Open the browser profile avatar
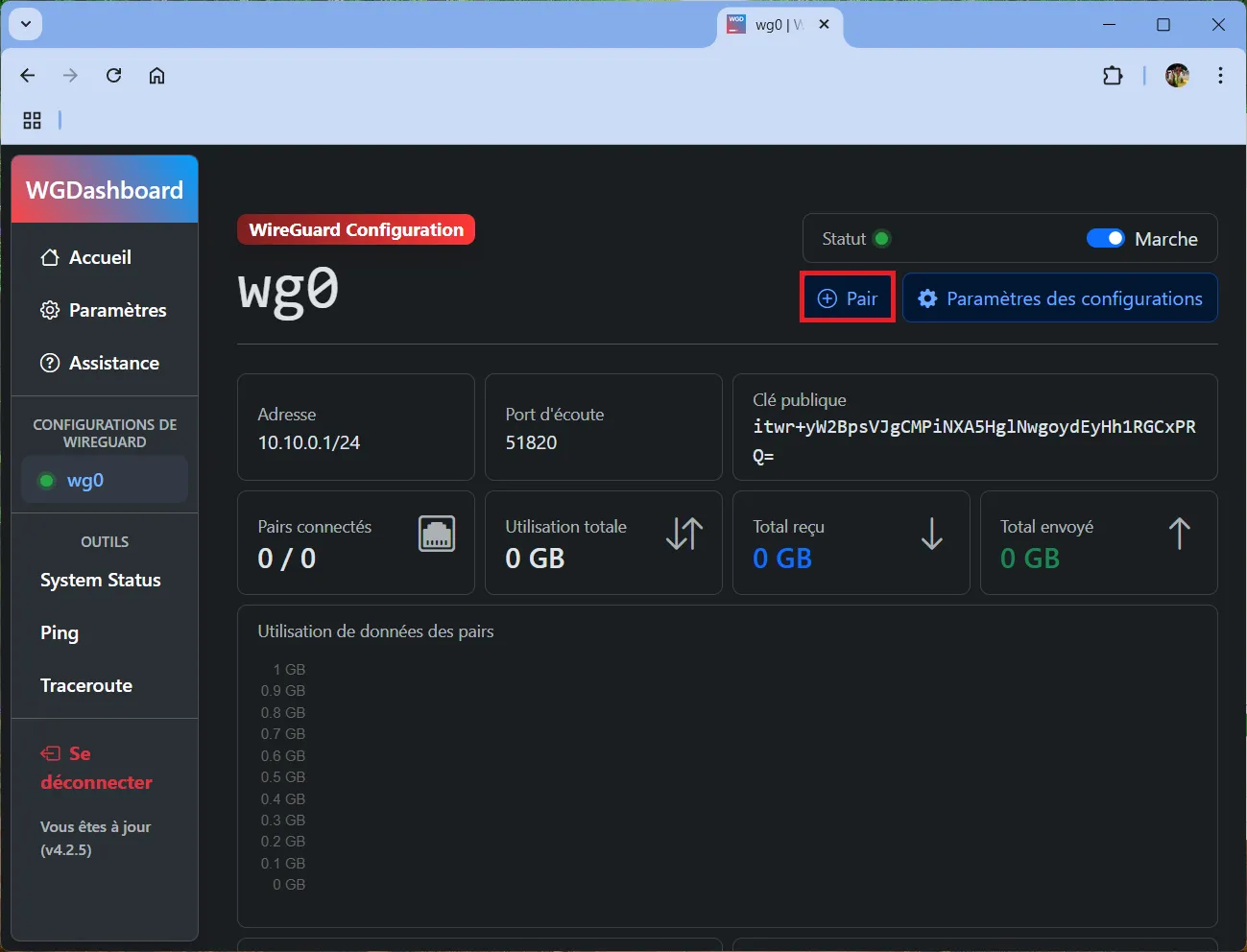Screen dimensions: 1247x952 (1178, 75)
